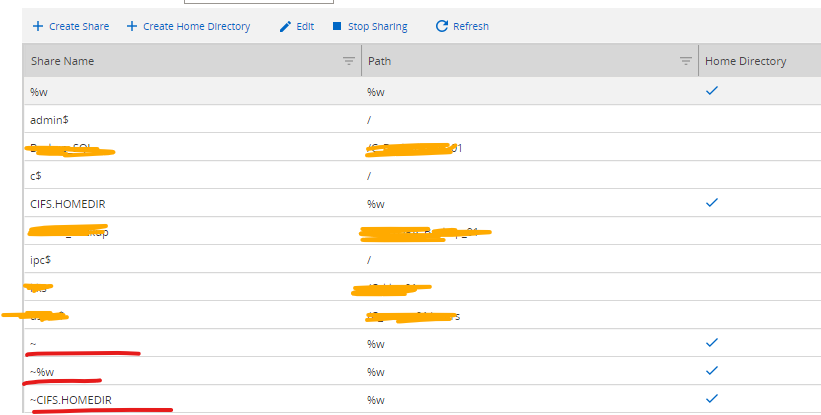Image resolution: width=821 pixels, height=415 pixels.
Task: Select the ~%w share name
Action: pyautogui.click(x=41, y=371)
